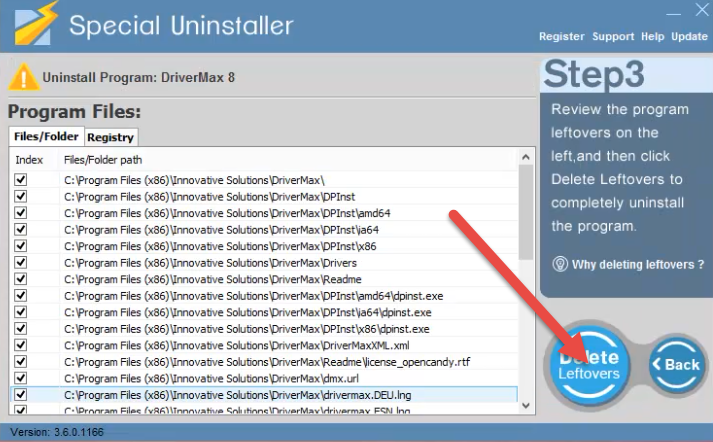Click the list scrollbar down arrow
Screen dimensions: 713x442
tap(526, 405)
